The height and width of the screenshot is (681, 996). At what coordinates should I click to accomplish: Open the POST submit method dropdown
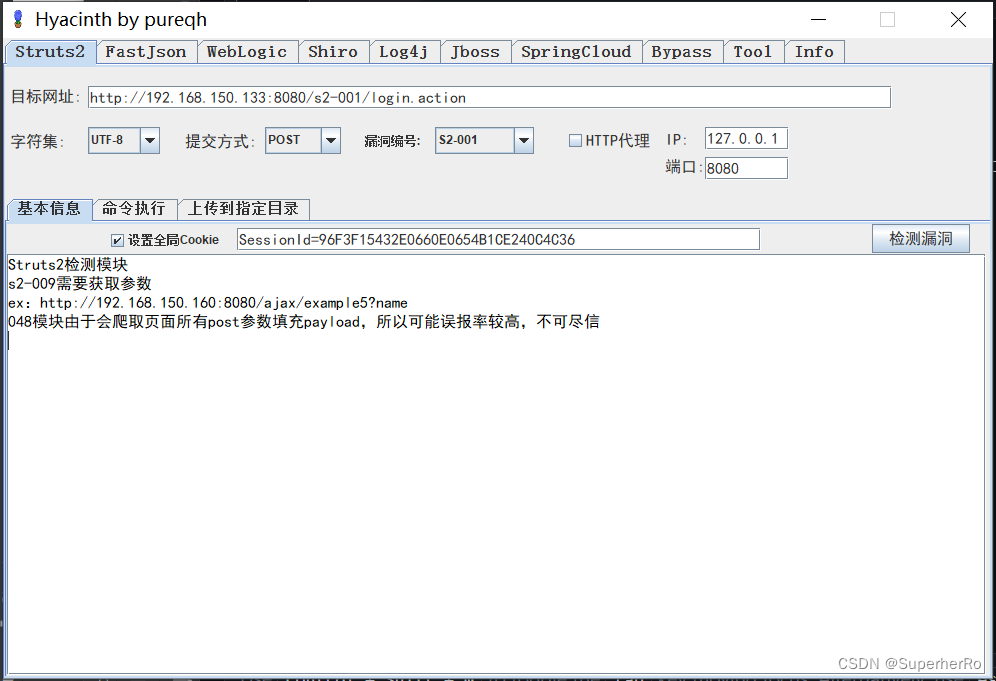[x=330, y=140]
